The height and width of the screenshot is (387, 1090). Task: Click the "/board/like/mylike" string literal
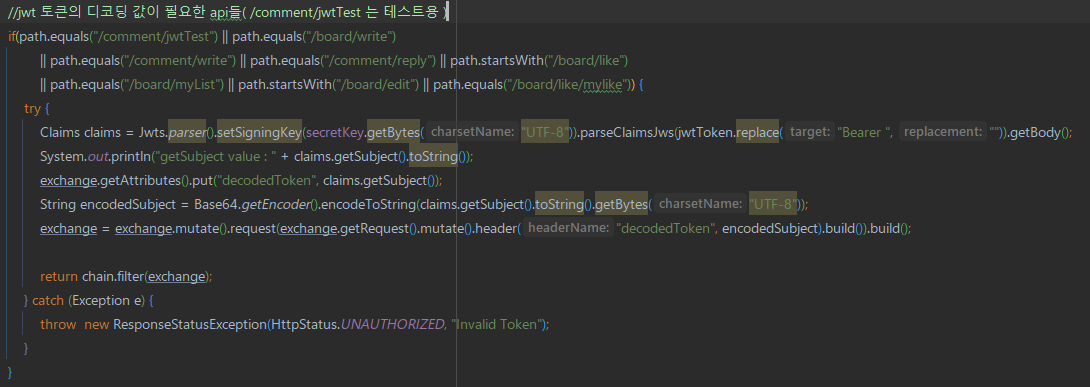567,85
